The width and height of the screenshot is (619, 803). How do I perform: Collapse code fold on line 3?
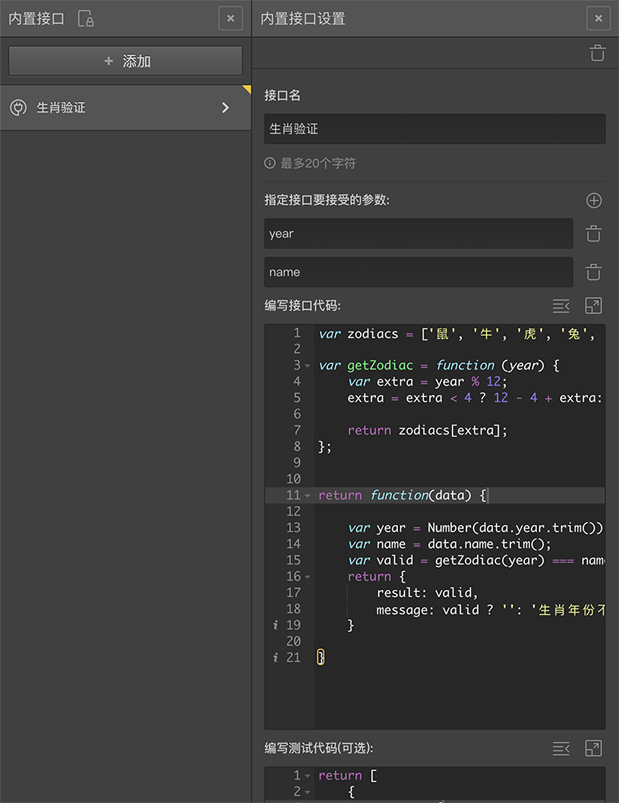tap(308, 366)
